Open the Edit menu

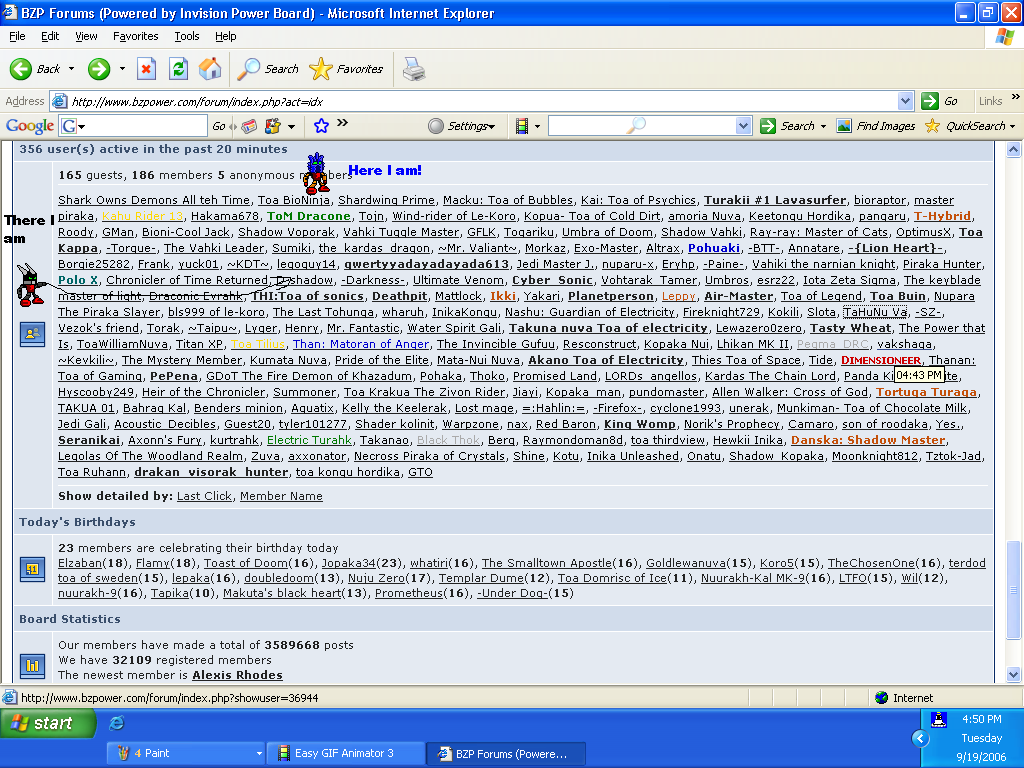pyautogui.click(x=50, y=36)
